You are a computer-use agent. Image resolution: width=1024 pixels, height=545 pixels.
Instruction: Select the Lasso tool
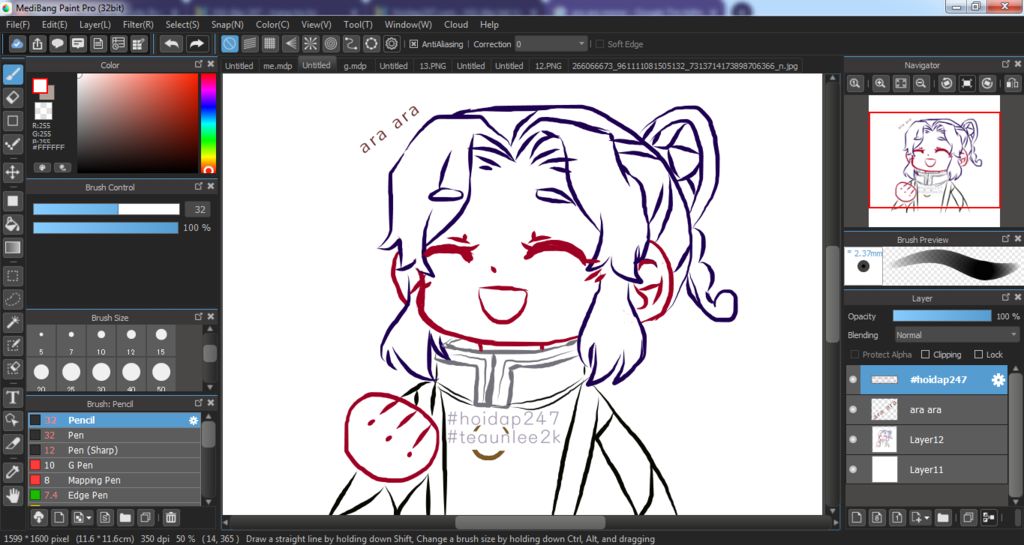coord(12,299)
